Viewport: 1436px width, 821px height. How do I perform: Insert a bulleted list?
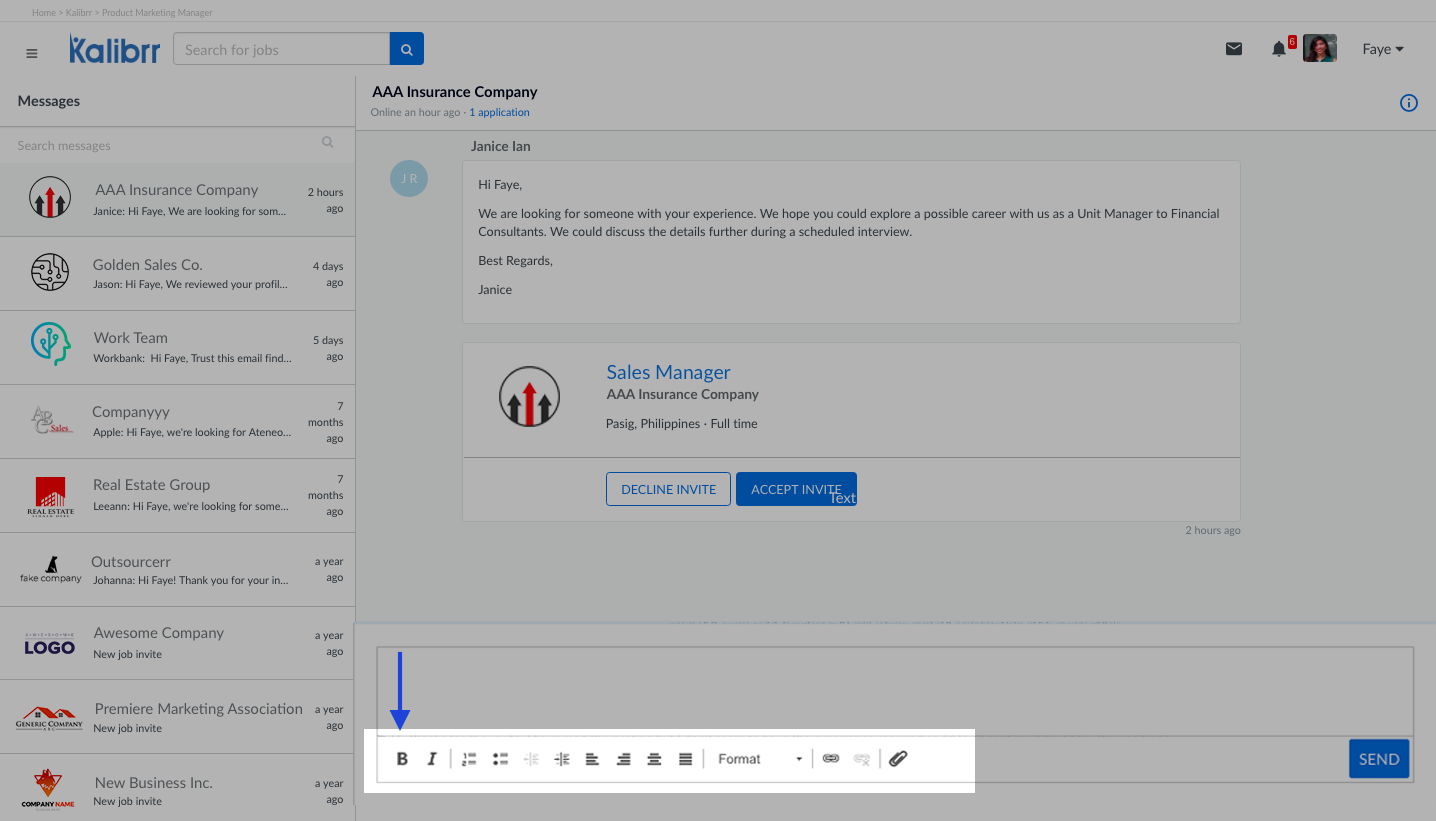[x=500, y=759]
